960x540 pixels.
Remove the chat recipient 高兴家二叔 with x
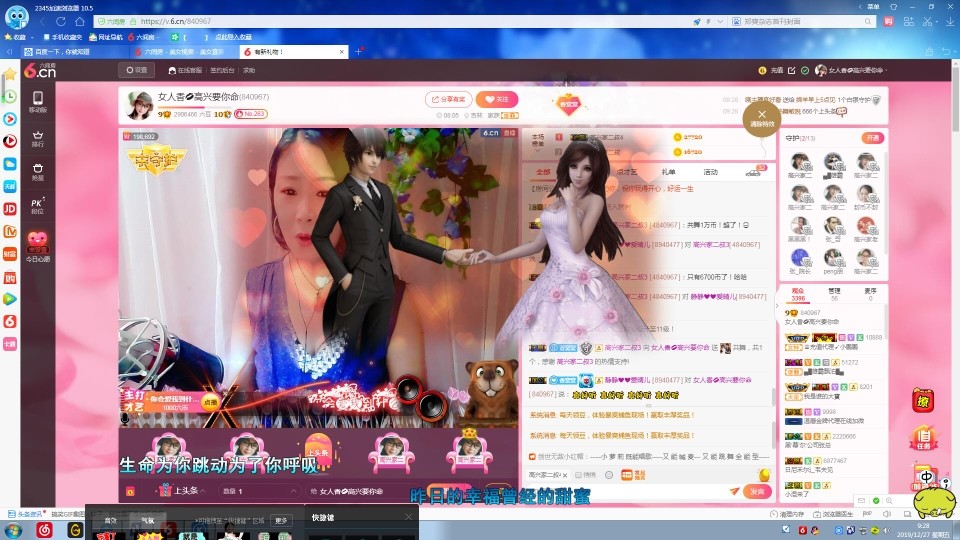point(564,475)
